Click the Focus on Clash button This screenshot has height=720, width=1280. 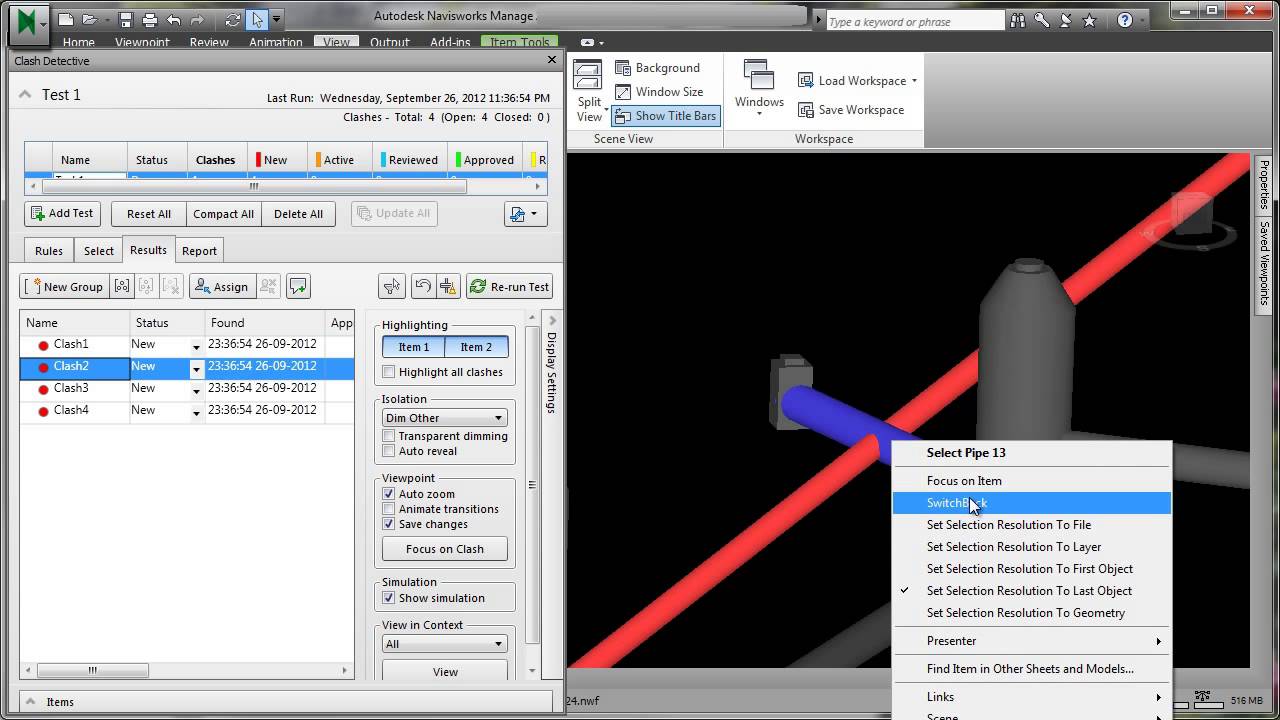coord(445,549)
